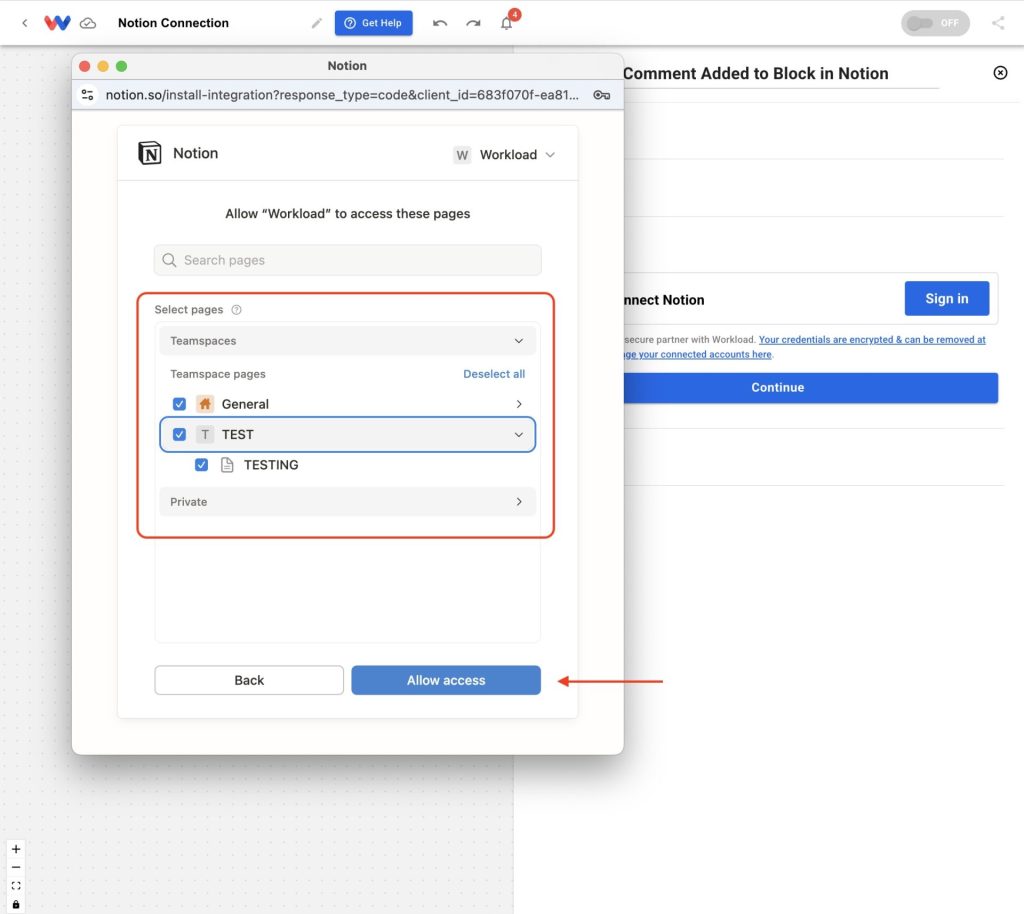Click the Back button

click(x=249, y=680)
